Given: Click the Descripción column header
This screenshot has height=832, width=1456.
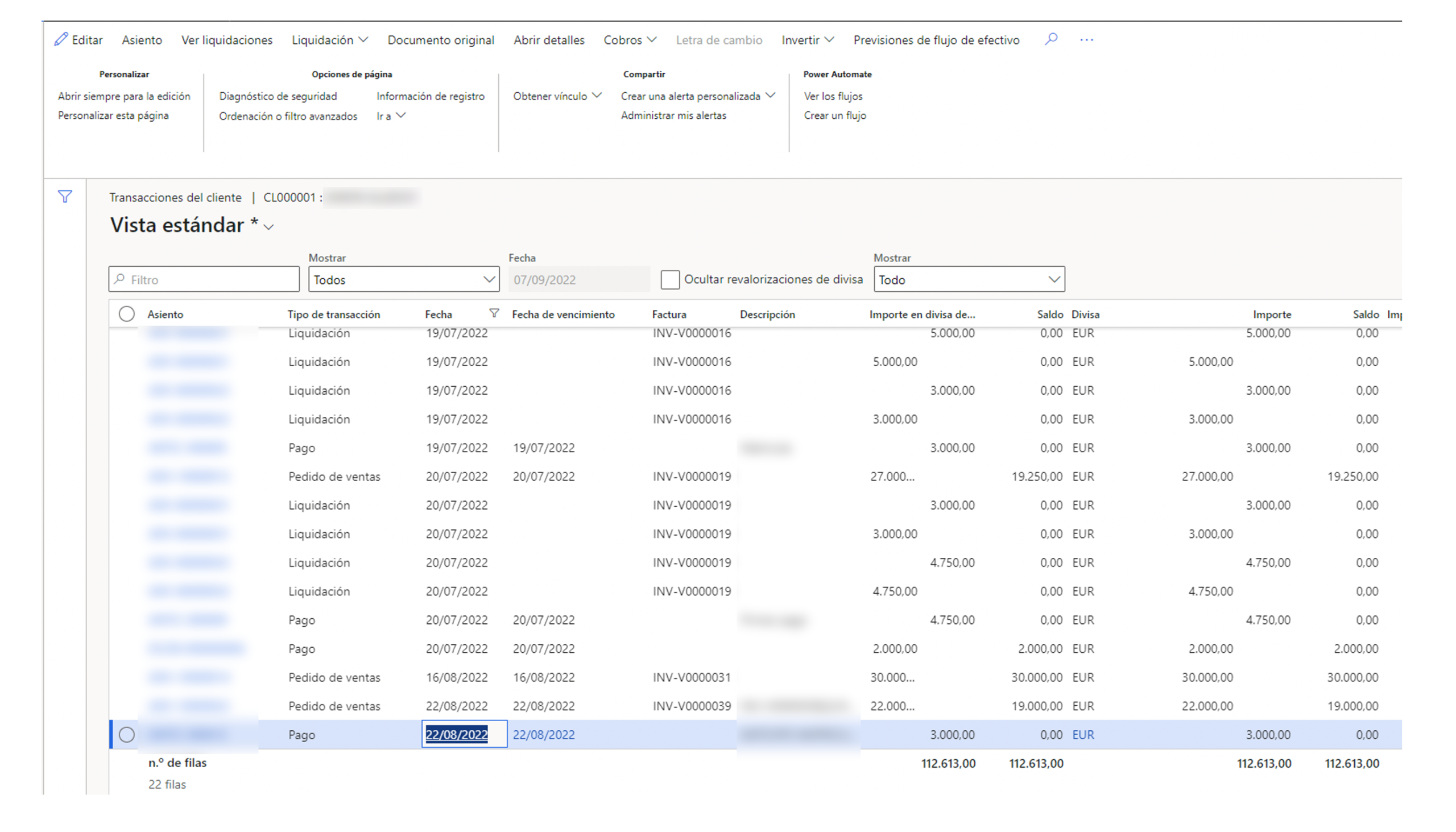Looking at the screenshot, I should pyautogui.click(x=767, y=314).
